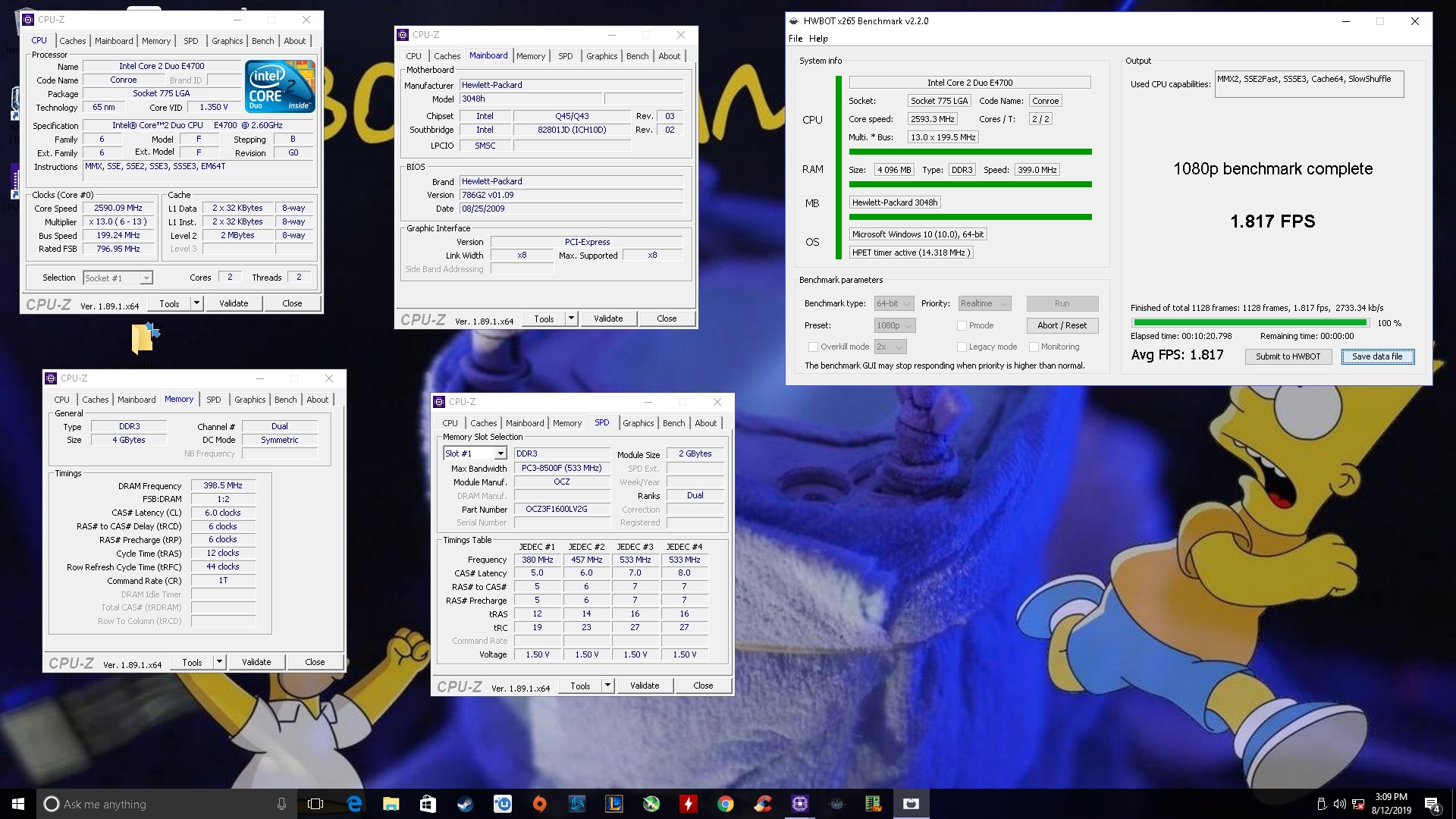The image size is (1456, 819).
Task: Open the HWBOT Help menu
Action: pyautogui.click(x=818, y=39)
